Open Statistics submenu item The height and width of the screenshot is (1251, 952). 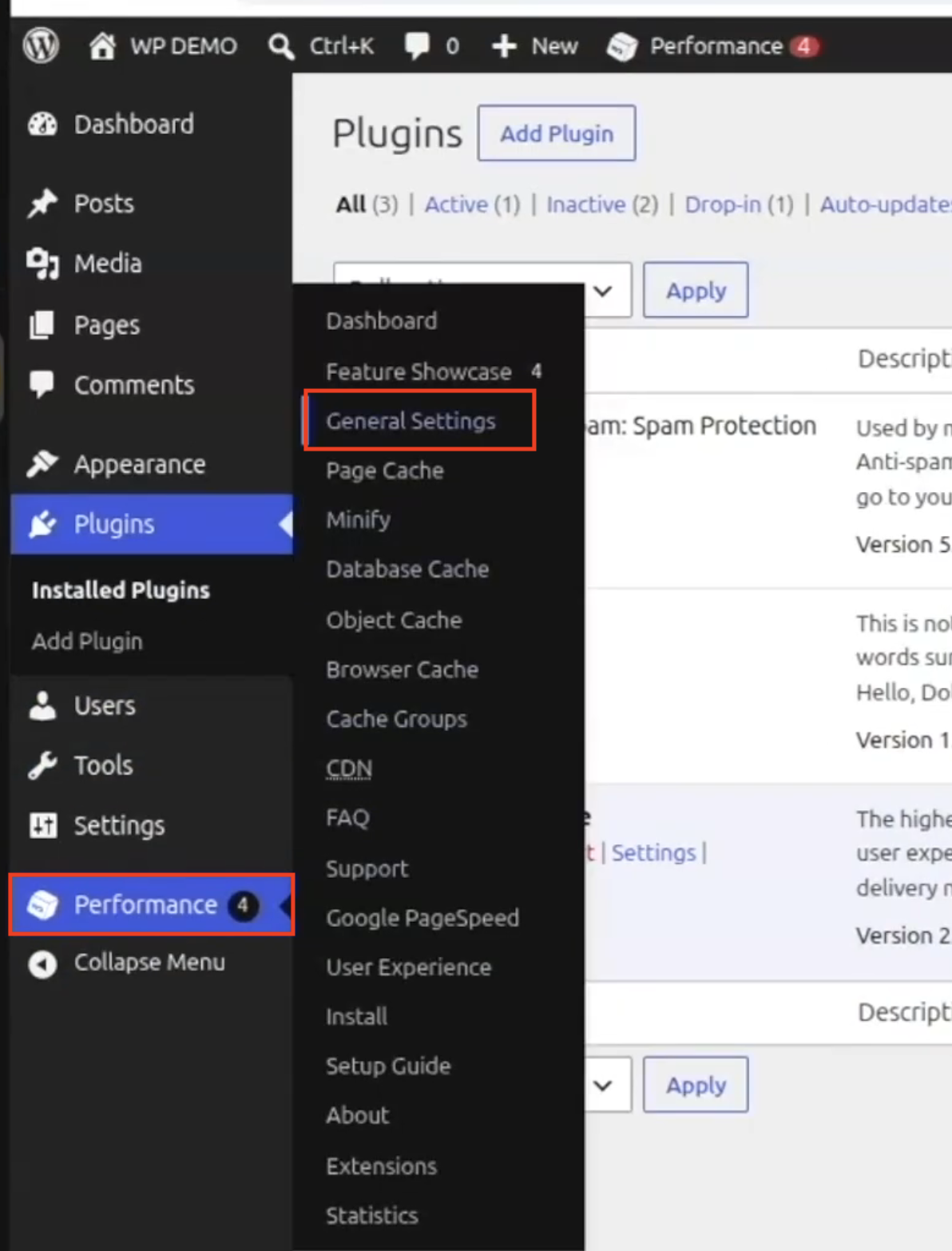coord(372,1216)
